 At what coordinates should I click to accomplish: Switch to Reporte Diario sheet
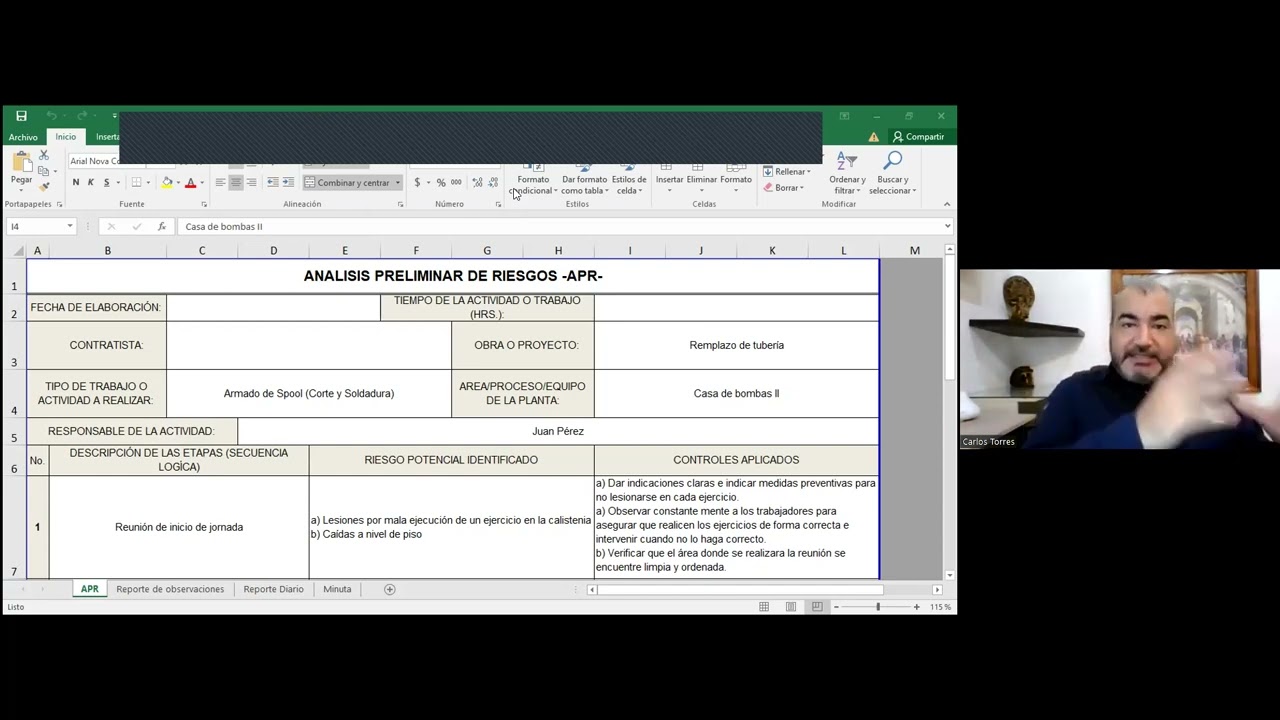tap(273, 589)
